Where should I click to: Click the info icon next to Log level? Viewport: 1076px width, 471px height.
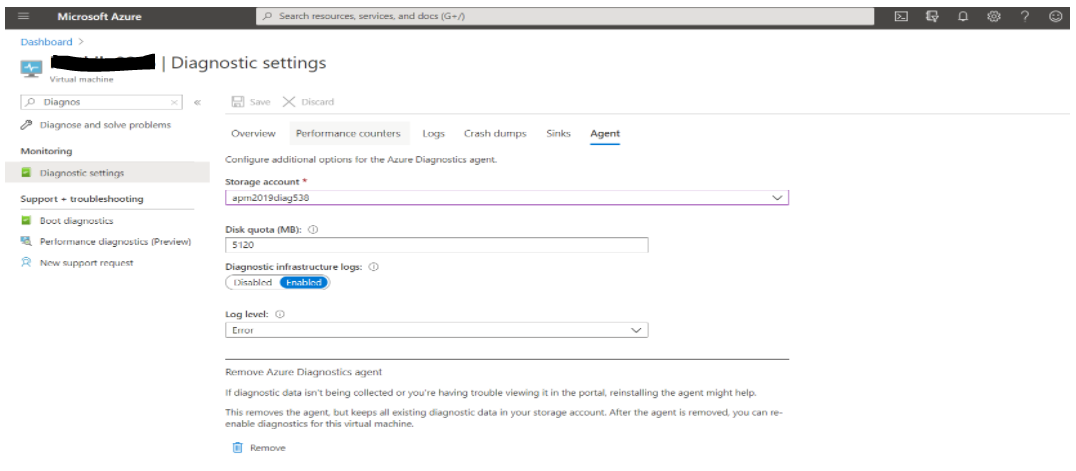coord(280,314)
